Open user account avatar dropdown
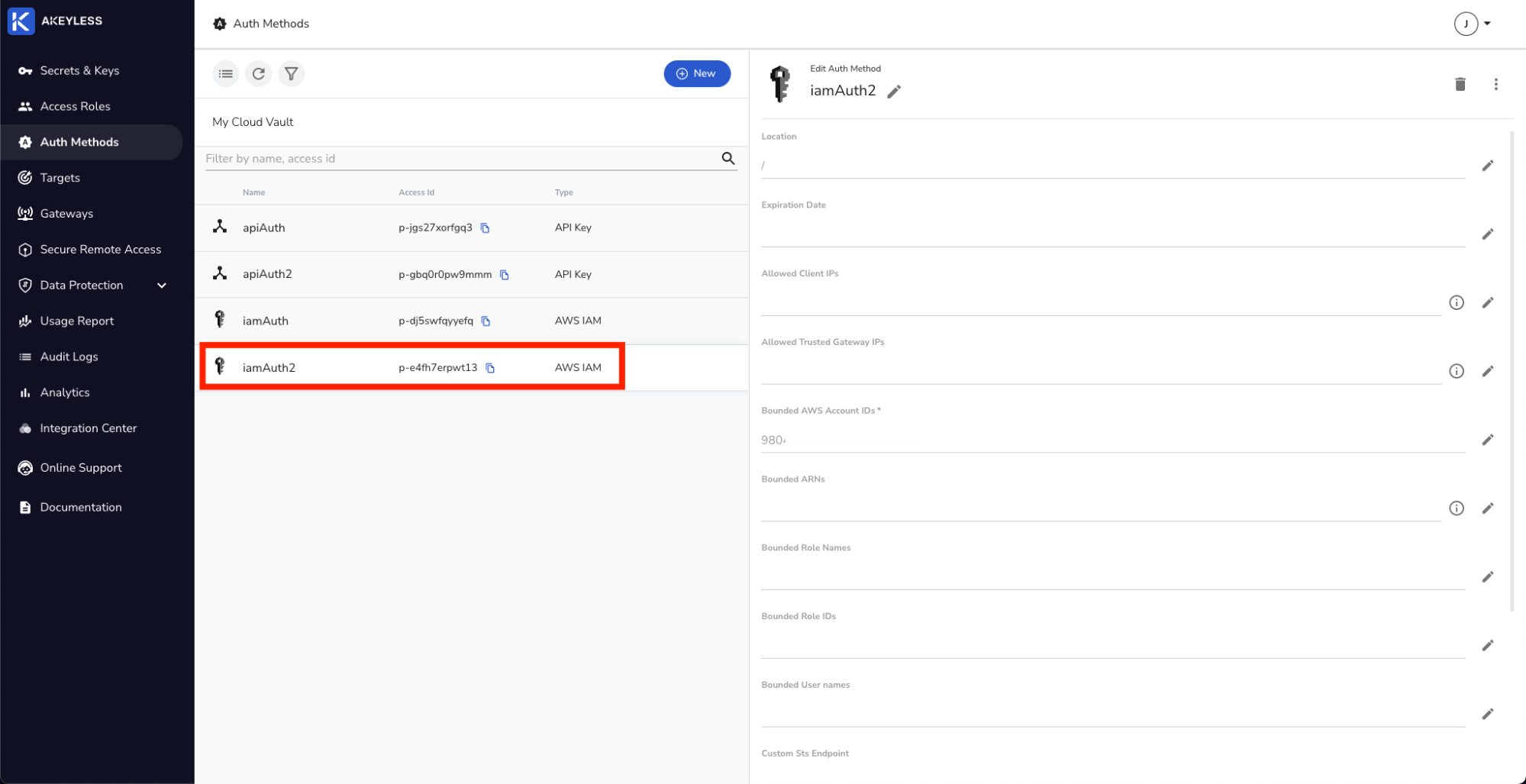Screen dimensions: 1526x784 click(x=1473, y=24)
